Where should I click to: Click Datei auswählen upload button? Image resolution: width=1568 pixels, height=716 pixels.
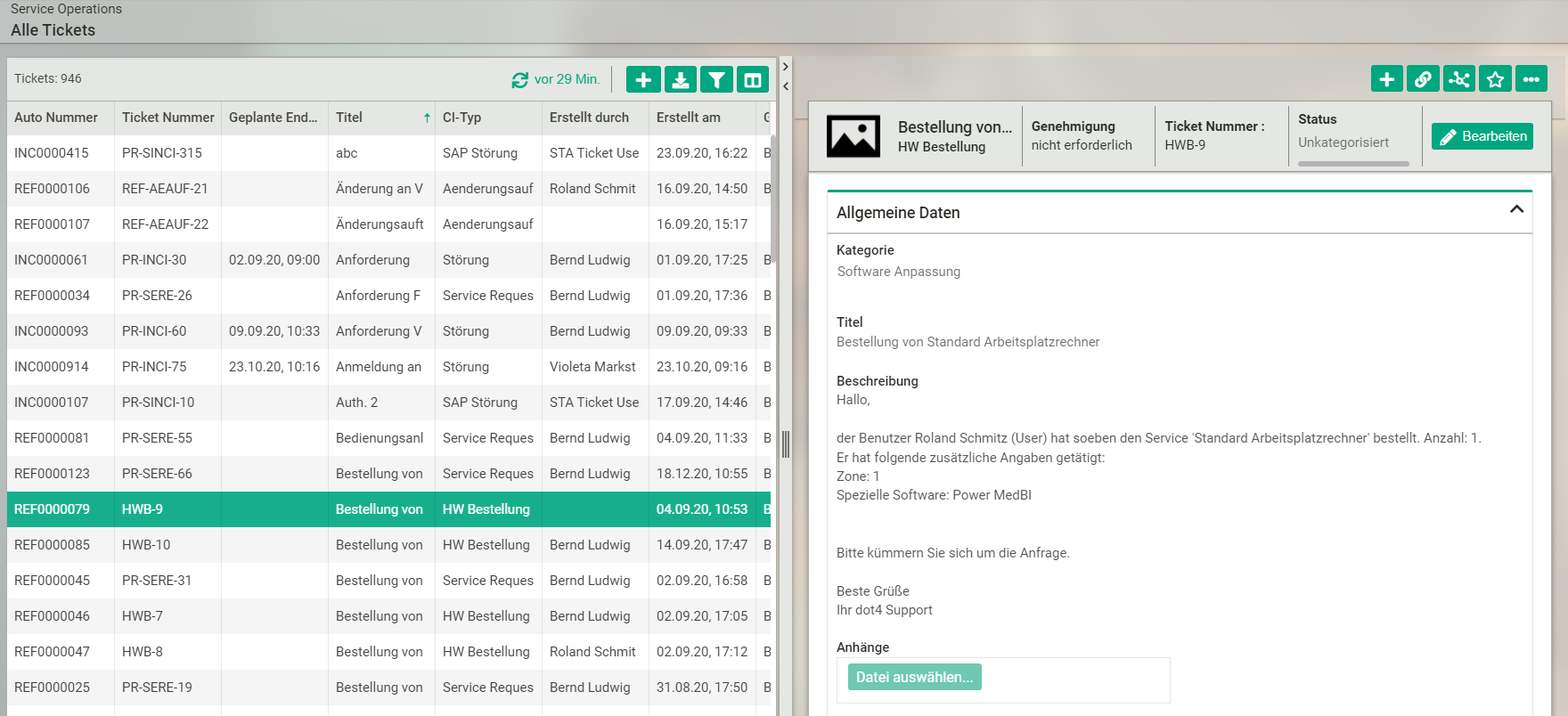point(915,677)
